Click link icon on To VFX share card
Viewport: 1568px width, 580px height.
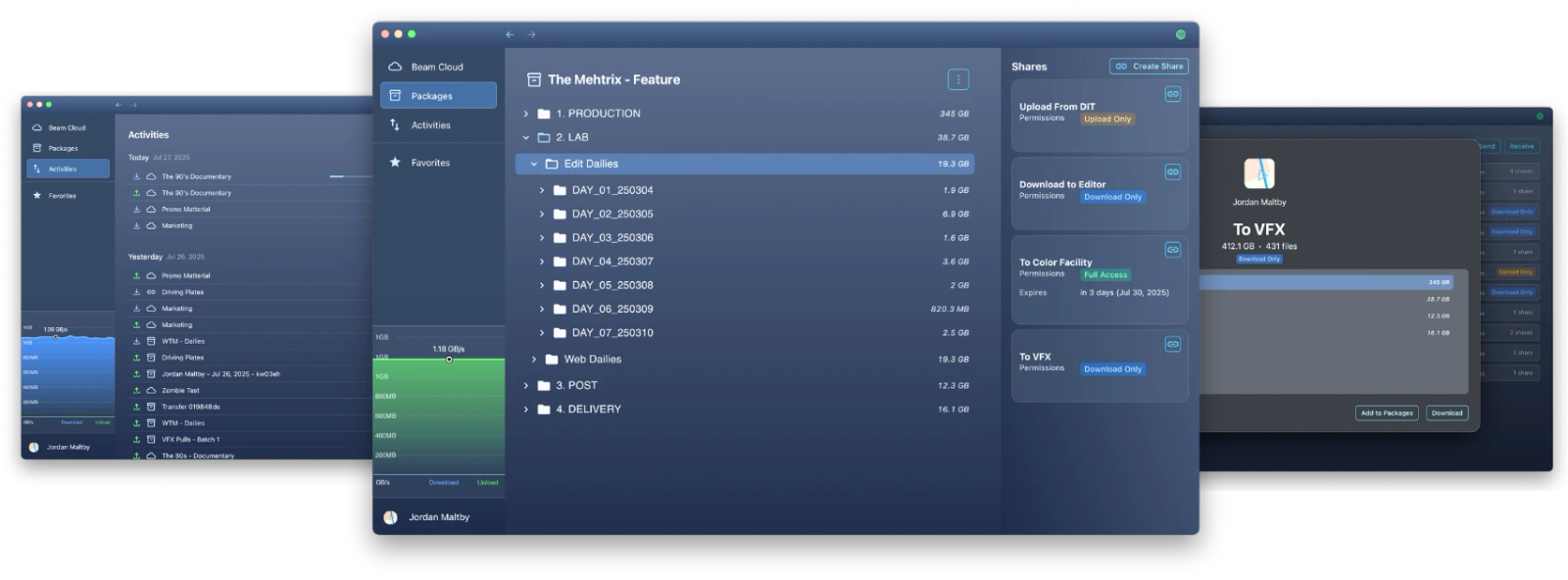point(1172,344)
